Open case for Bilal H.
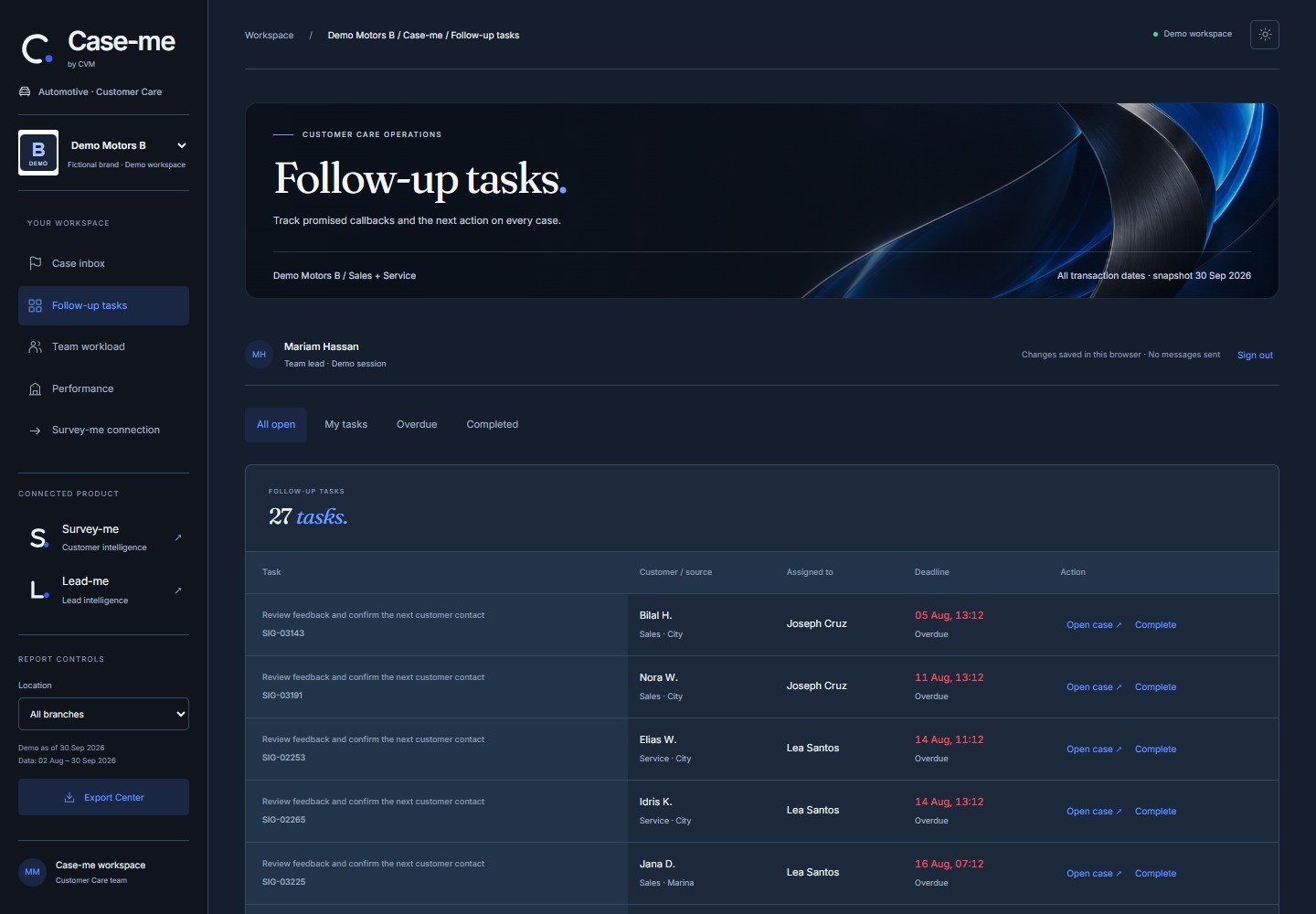 point(1094,625)
